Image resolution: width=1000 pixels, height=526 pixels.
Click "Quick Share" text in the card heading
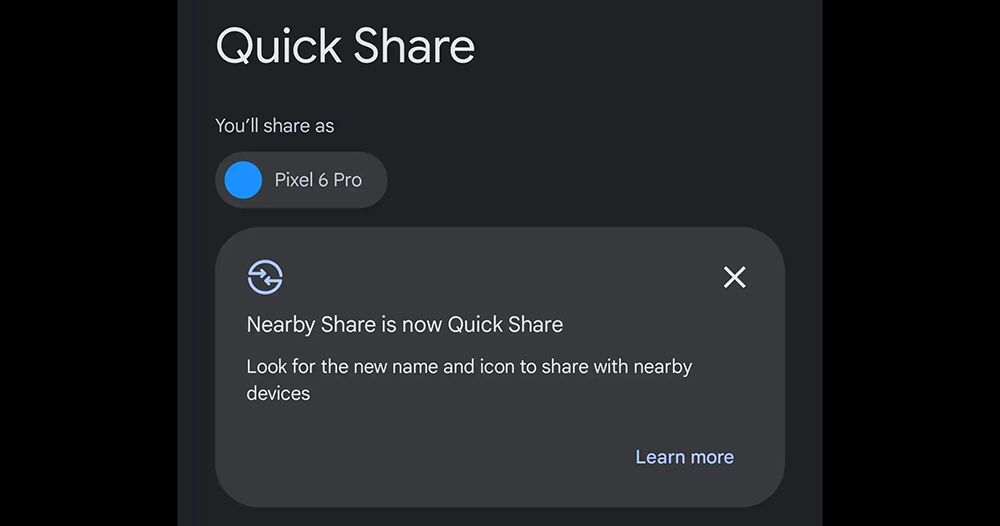click(x=505, y=325)
